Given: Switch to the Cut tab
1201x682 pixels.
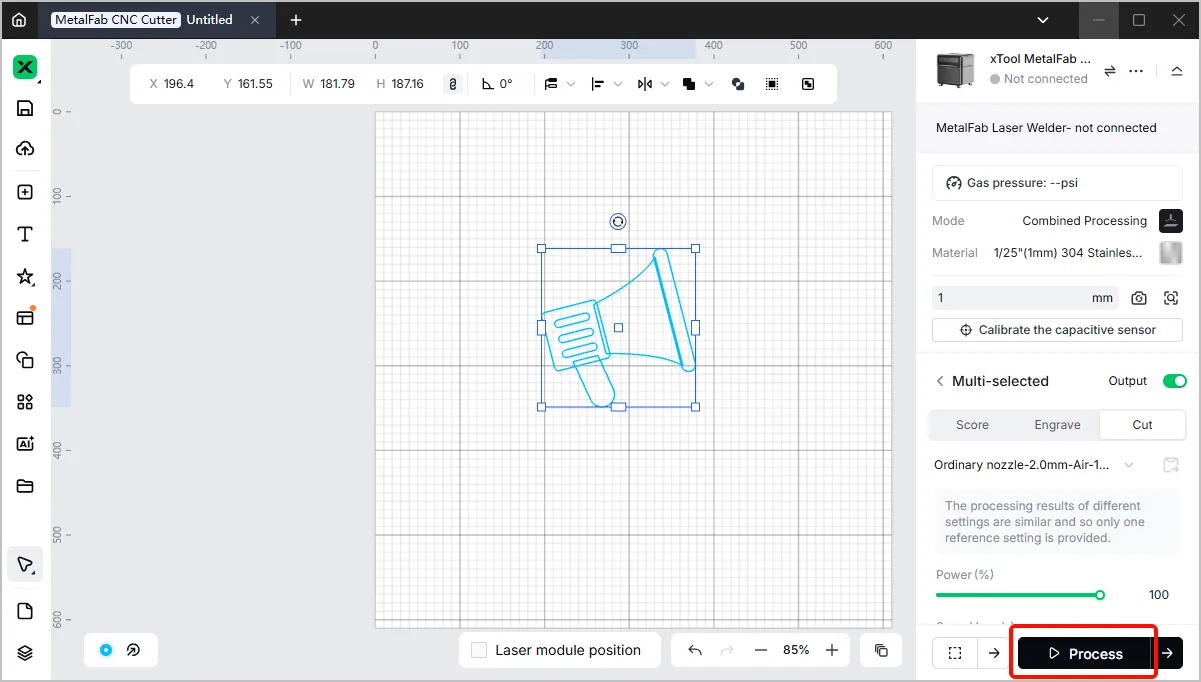Looking at the screenshot, I should point(1142,425).
